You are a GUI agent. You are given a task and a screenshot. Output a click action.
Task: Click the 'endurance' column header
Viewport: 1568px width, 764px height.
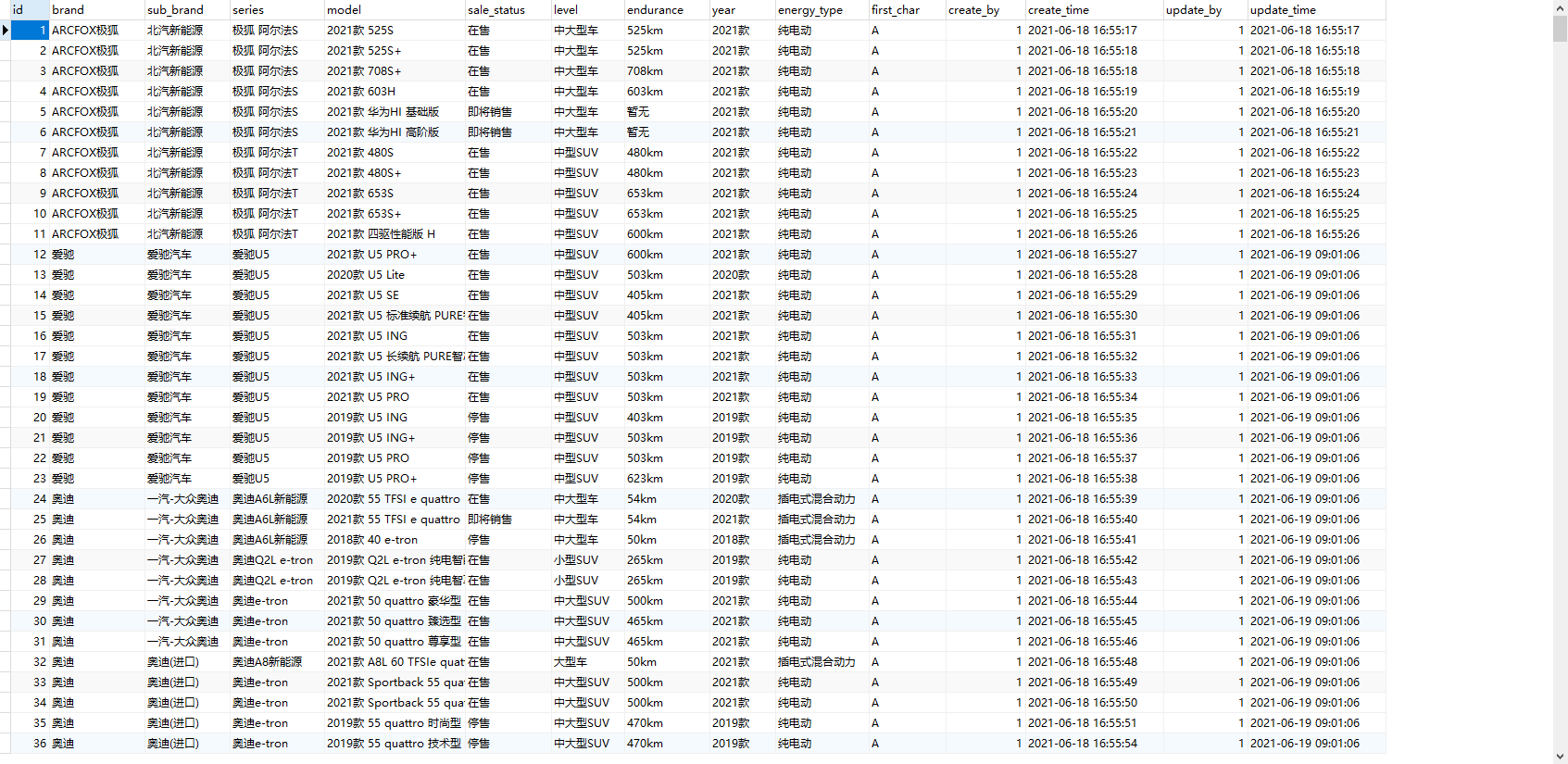click(667, 10)
